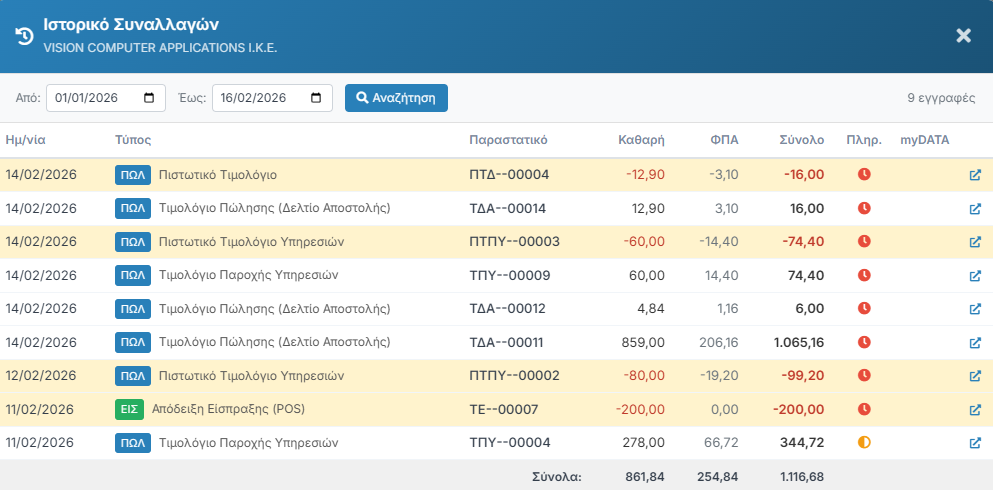Click the payment status clock for ΤΠΥ--00009
The image size is (993, 490).
pyautogui.click(x=865, y=276)
